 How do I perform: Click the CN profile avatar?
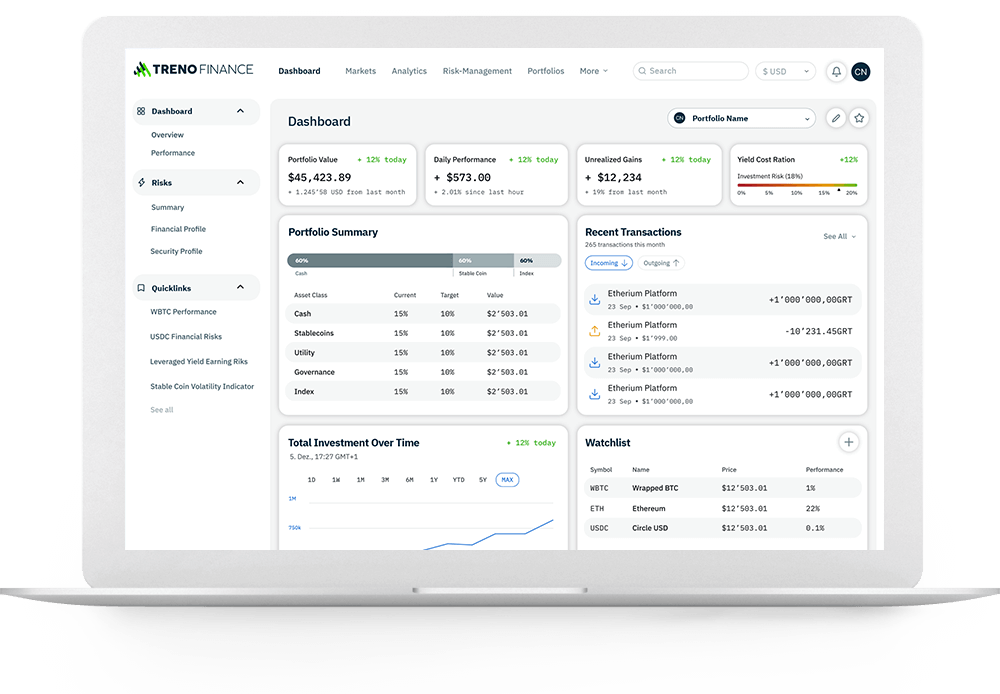(861, 71)
